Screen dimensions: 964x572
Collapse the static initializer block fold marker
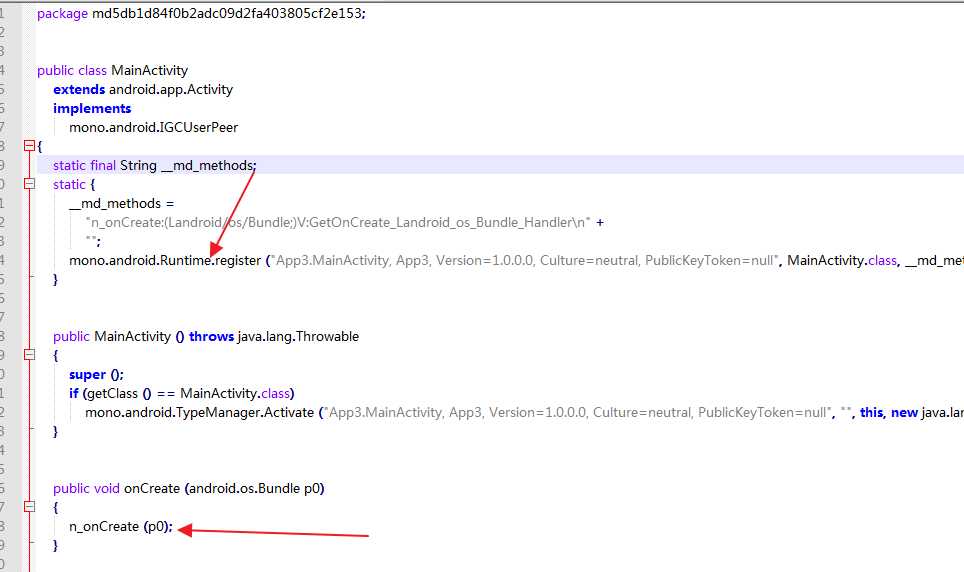[29, 184]
